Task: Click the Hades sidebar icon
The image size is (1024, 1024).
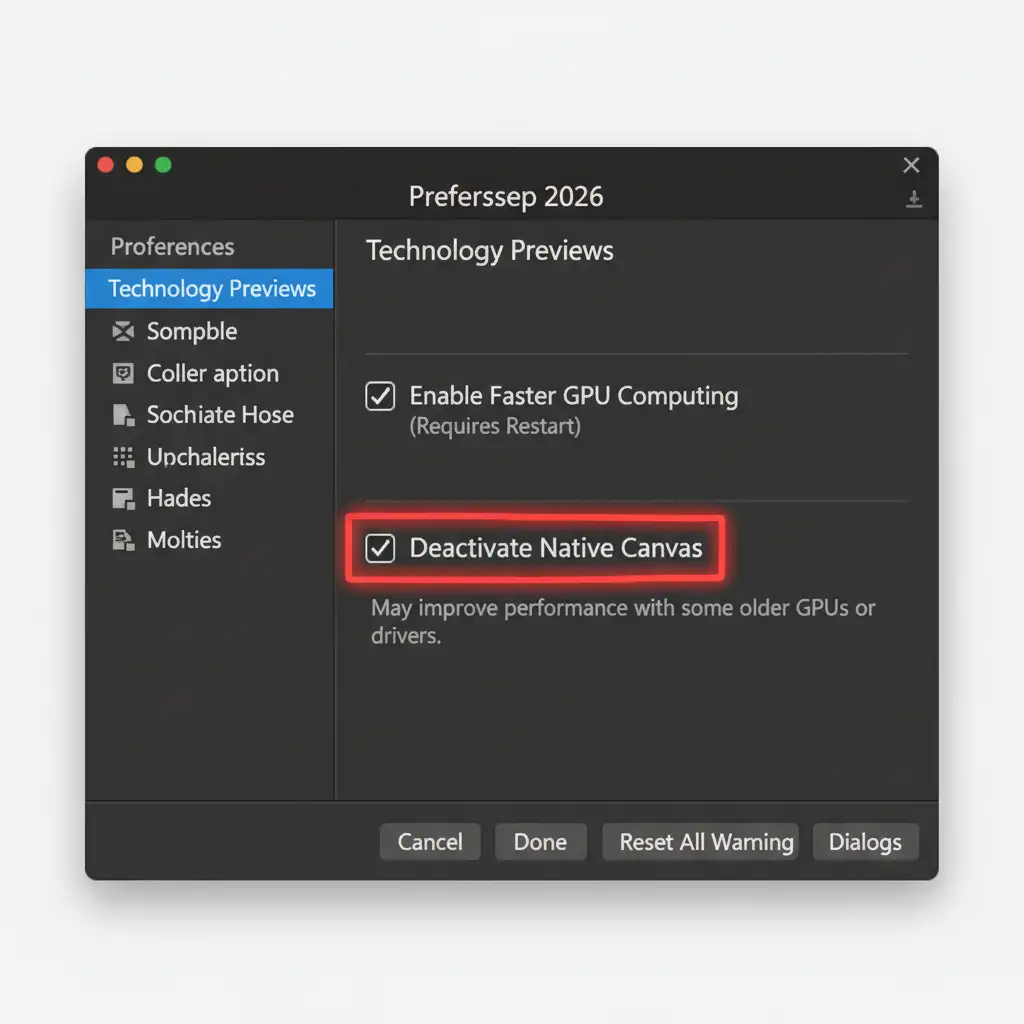Action: pos(123,498)
